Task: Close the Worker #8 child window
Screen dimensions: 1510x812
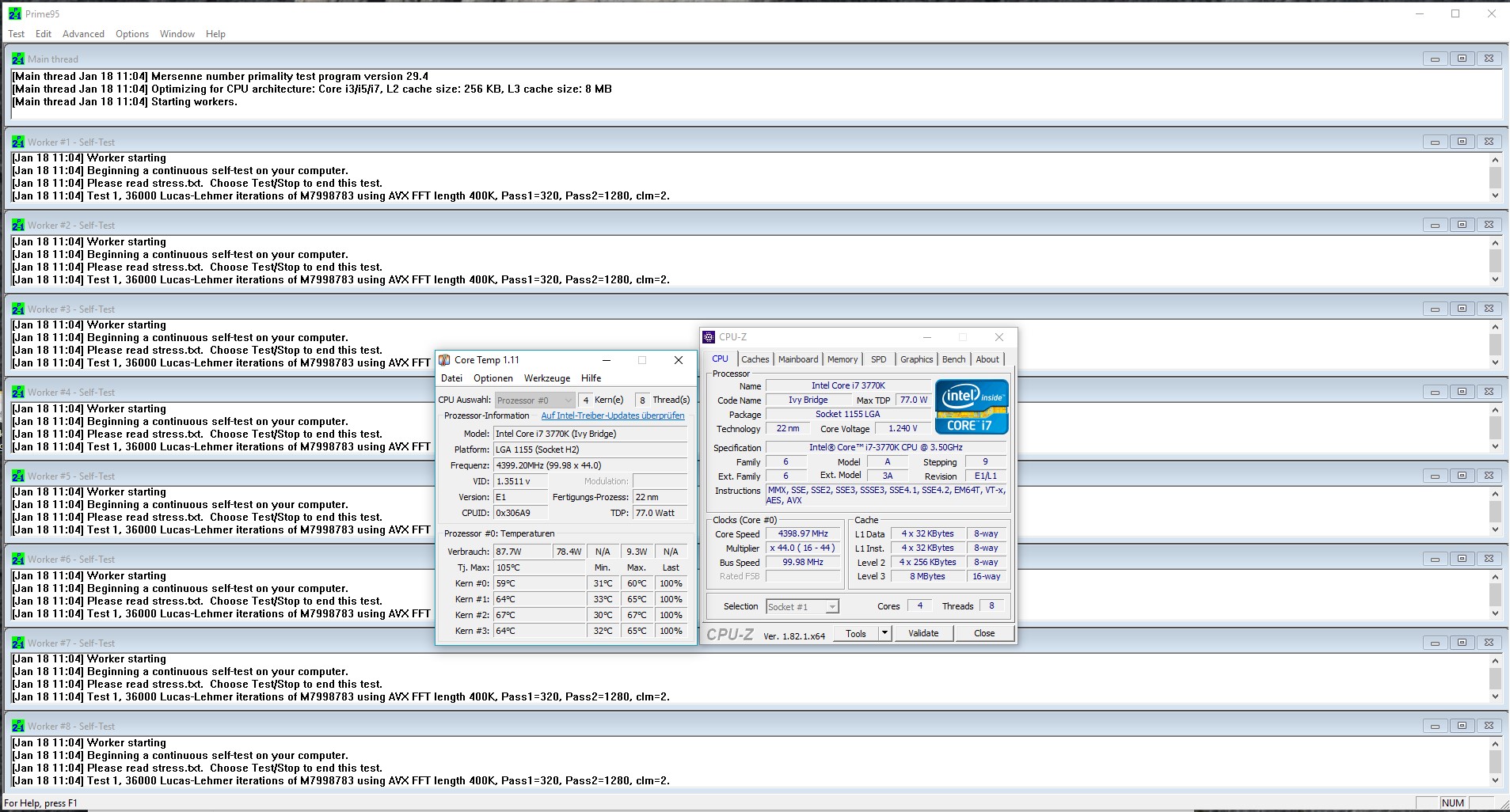Action: coord(1489,726)
